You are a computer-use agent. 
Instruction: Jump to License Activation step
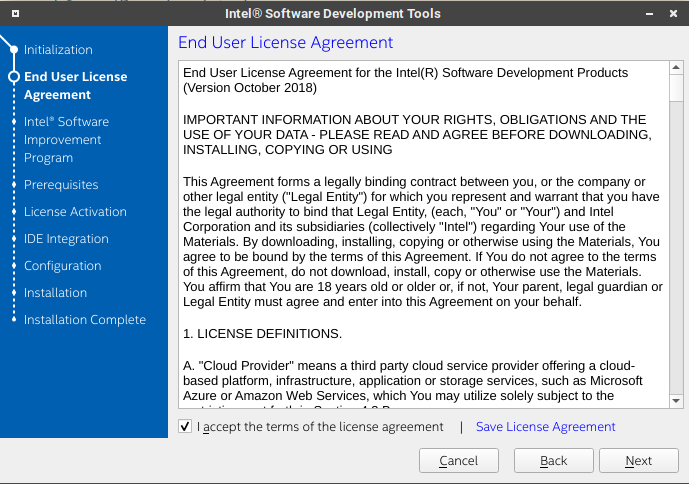(75, 212)
